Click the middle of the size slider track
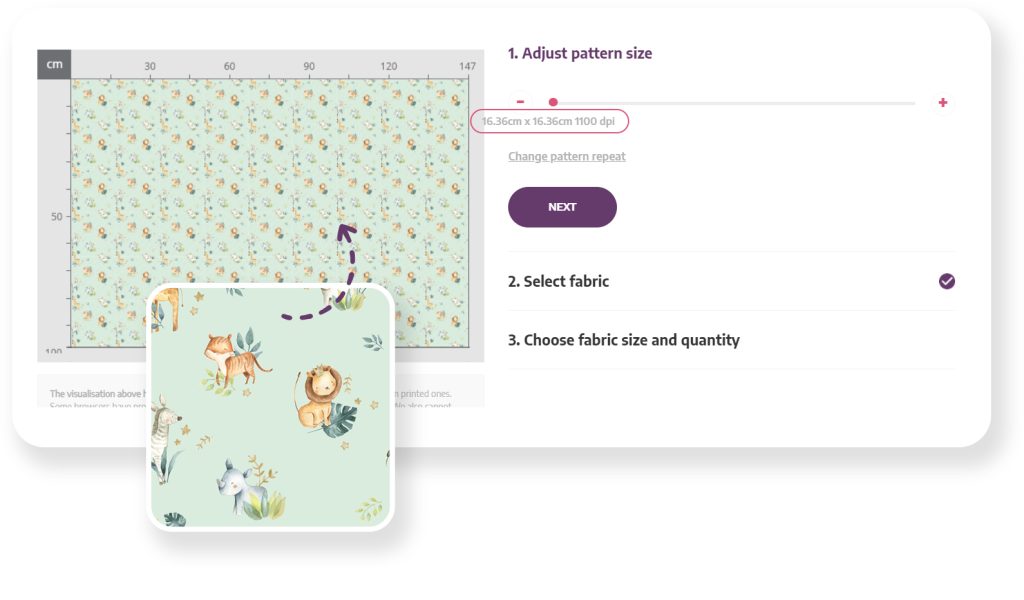The image size is (1024, 600). [x=730, y=103]
